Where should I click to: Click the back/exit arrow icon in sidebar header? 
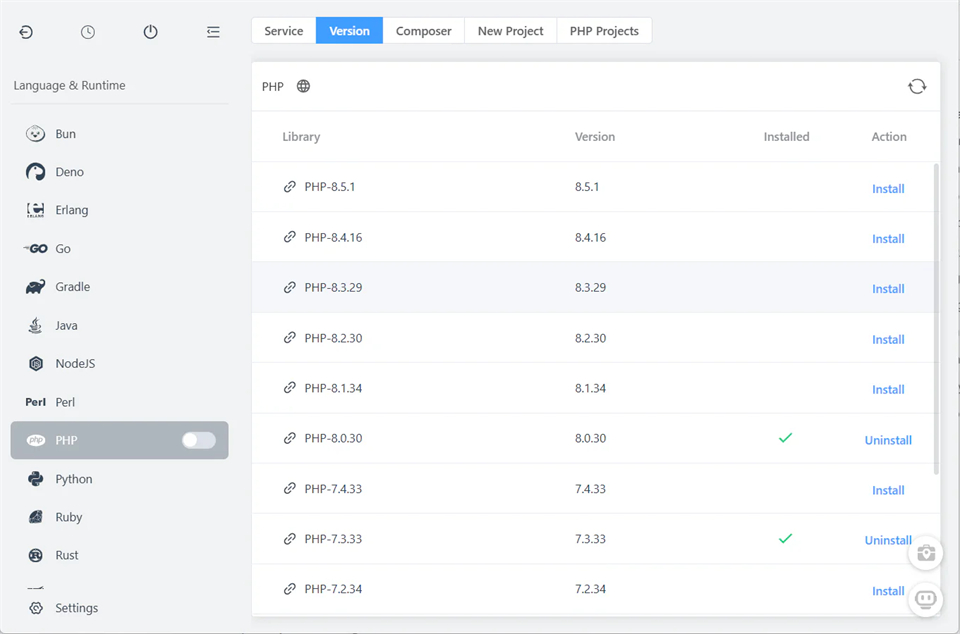(x=26, y=32)
